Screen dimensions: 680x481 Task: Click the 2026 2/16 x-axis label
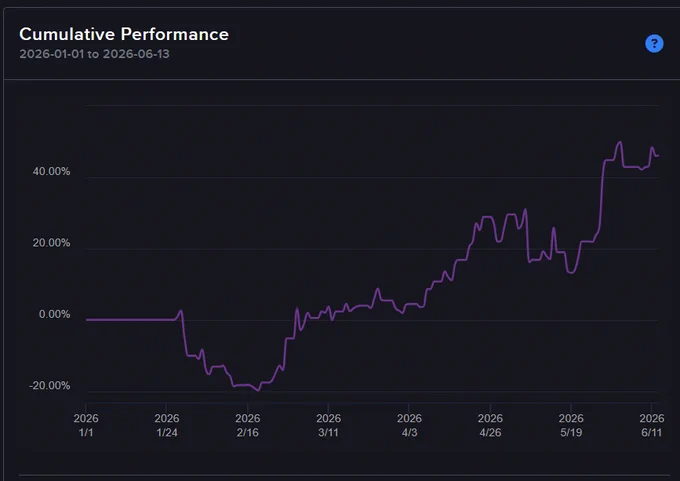(248, 425)
